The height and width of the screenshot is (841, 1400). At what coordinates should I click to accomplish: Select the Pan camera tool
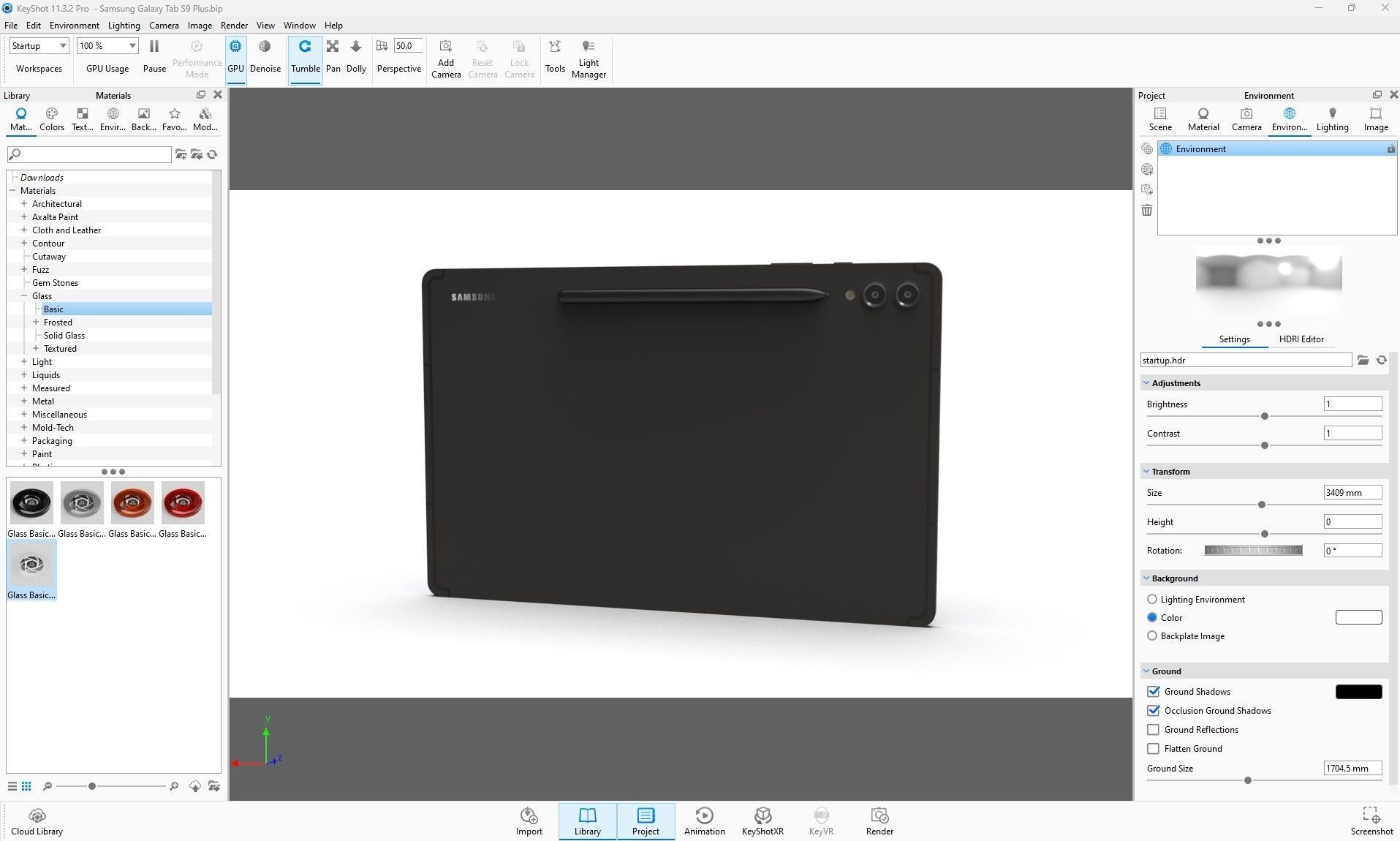[333, 57]
